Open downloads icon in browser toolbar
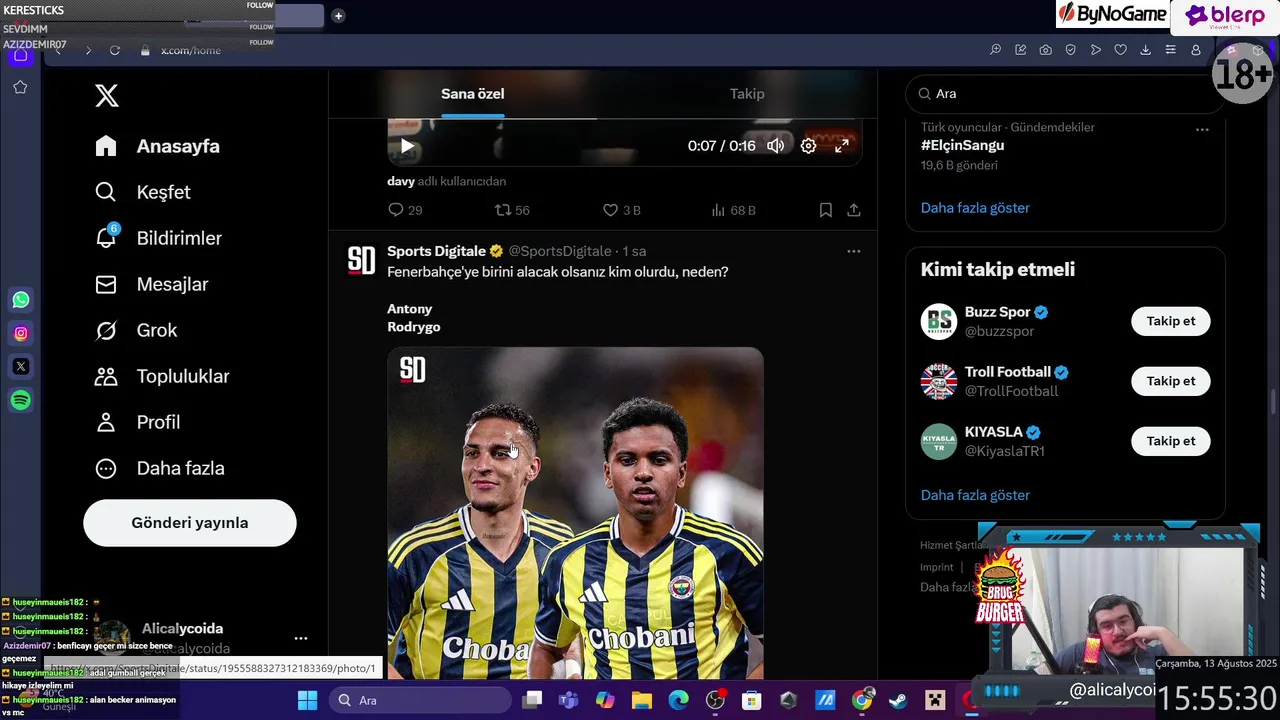The height and width of the screenshot is (720, 1280). click(1145, 50)
